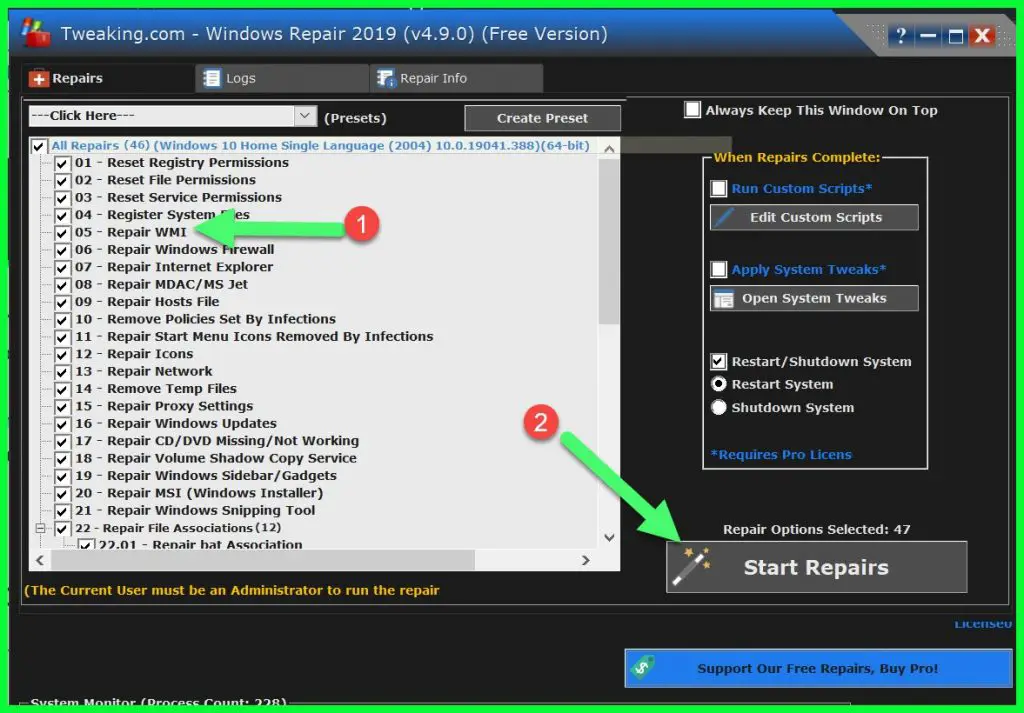The width and height of the screenshot is (1024, 713).
Task: Select 20 - Repair MSI (Windows Installer)
Action: (199, 494)
